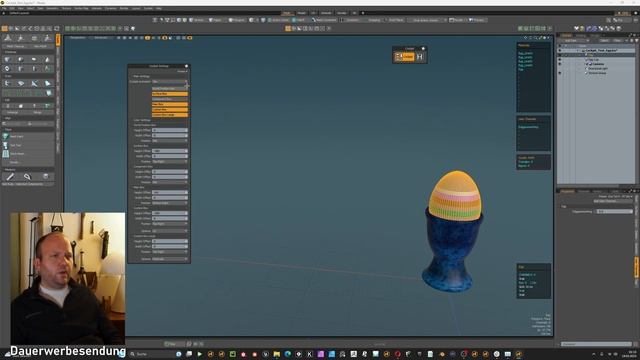Switch to the Render layout tab
This screenshot has width=640, height=360.
click(x=342, y=13)
